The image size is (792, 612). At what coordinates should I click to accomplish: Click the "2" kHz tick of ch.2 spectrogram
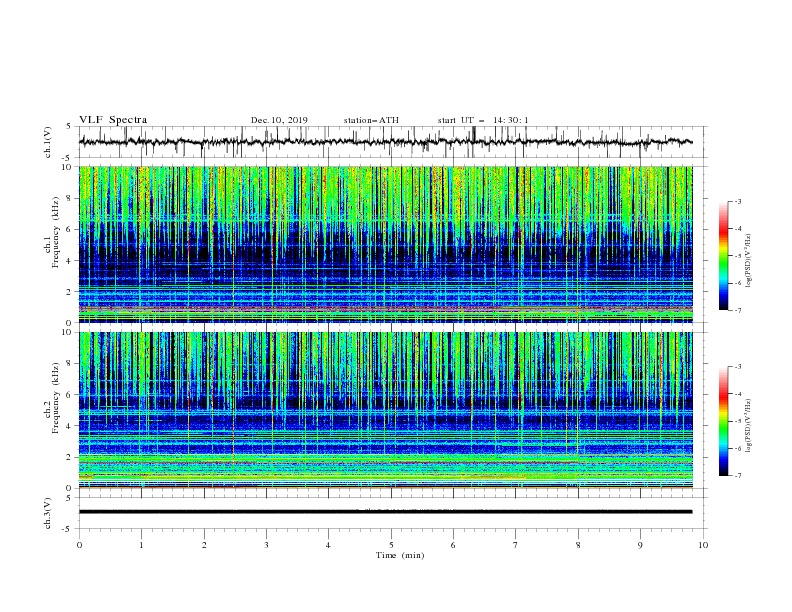pyautogui.click(x=70, y=457)
